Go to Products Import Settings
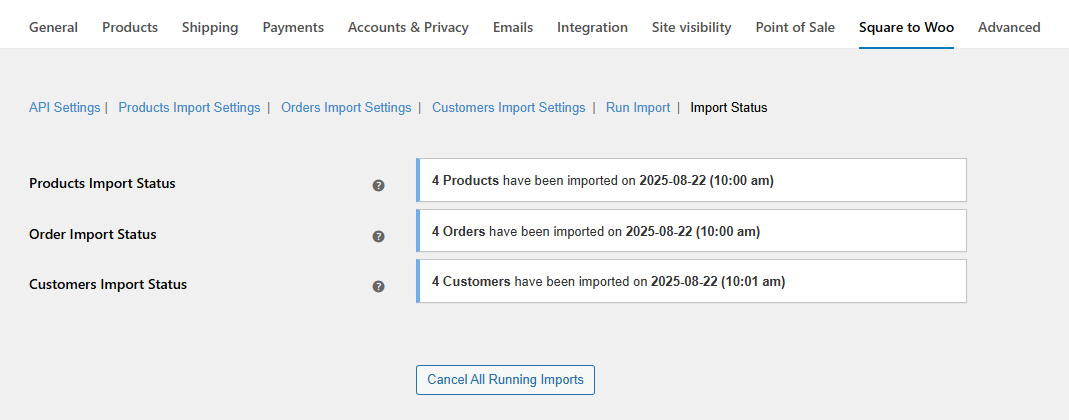Image resolution: width=1069 pixels, height=420 pixels. [x=189, y=107]
